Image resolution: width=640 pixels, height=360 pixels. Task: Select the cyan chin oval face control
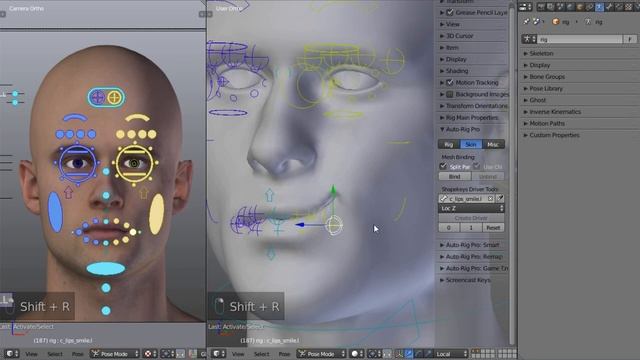(x=106, y=268)
